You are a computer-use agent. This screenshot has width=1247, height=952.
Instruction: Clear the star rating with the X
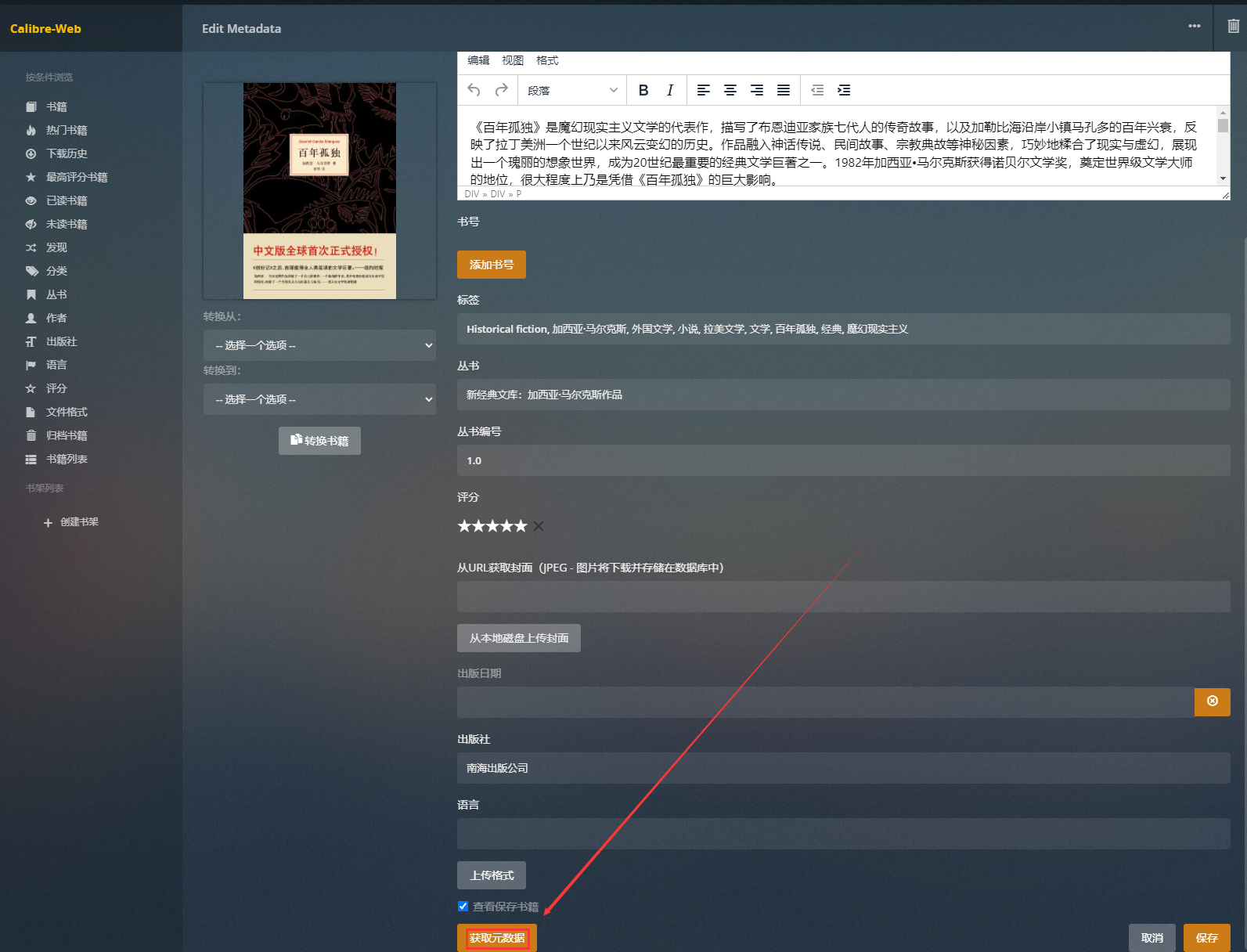pyautogui.click(x=539, y=526)
